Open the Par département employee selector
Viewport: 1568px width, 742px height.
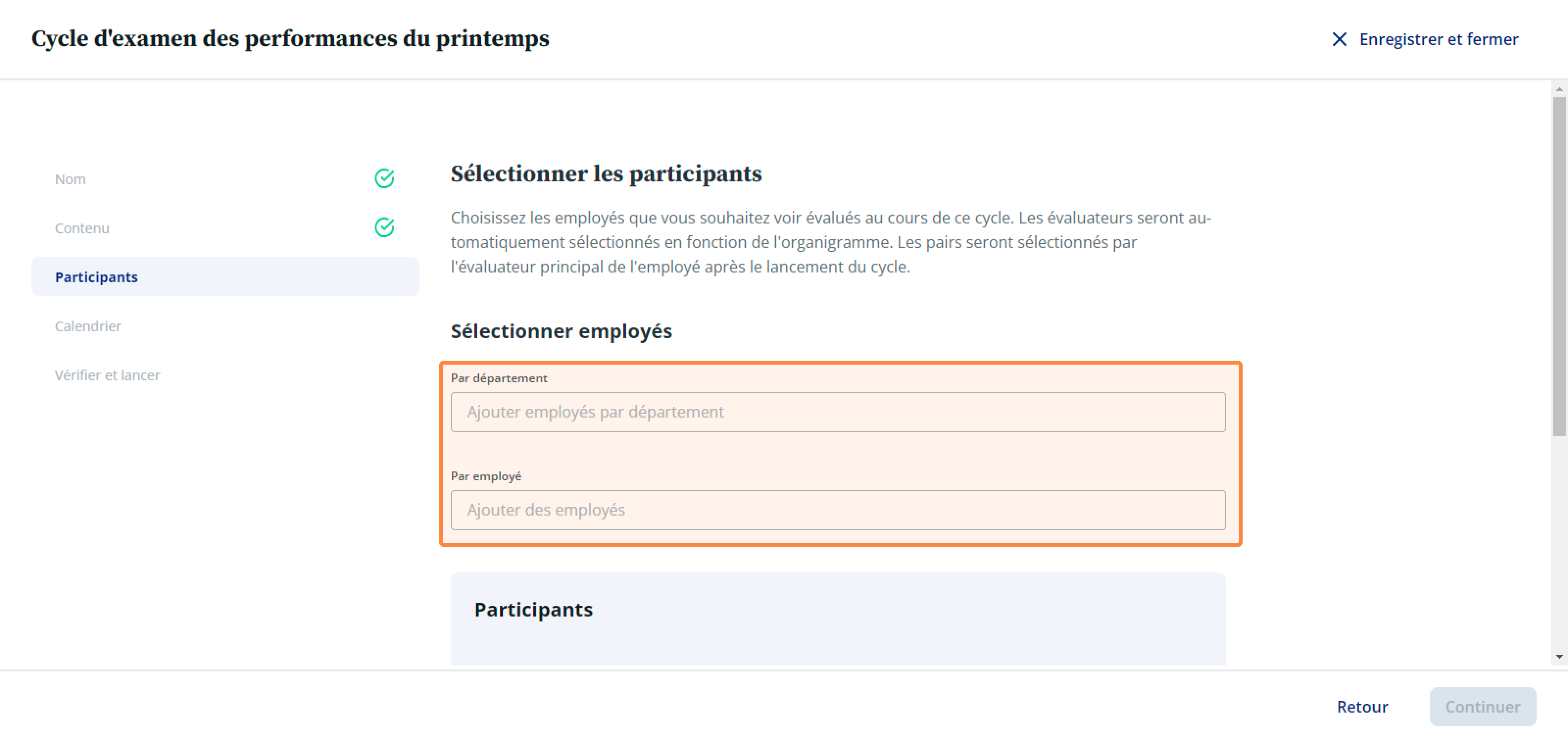pos(837,412)
